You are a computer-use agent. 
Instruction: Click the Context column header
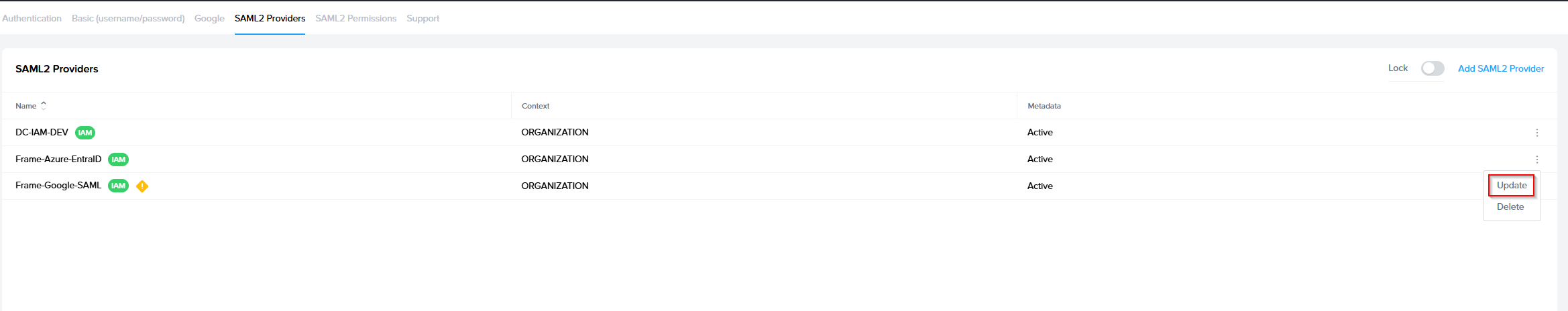535,106
